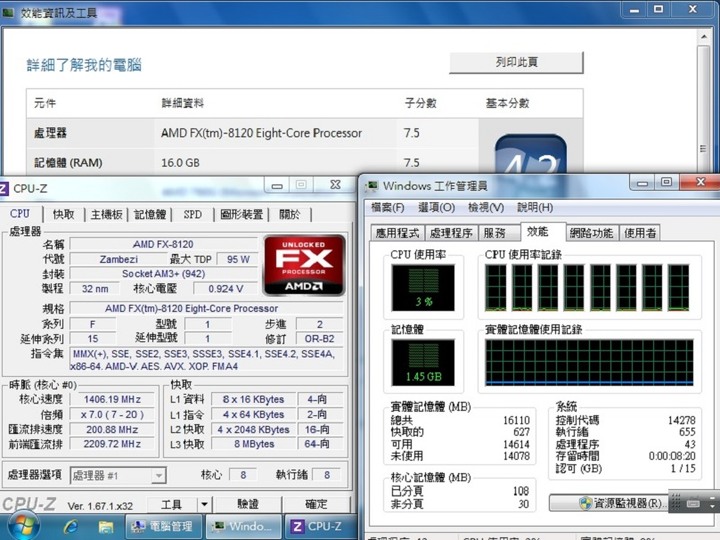Viewport: 720px width, 540px height.
Task: Click the 名稱 field AMD FX-8120
Action: (x=163, y=244)
